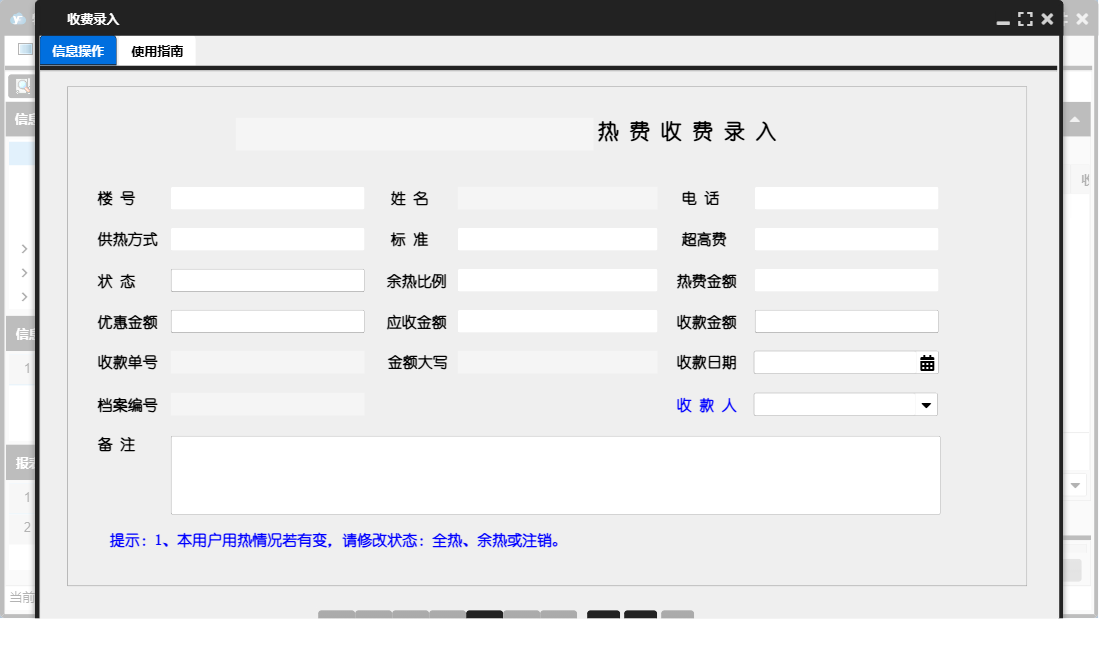Screen dimensions: 1099x655
Task: Click inside the 楼号 input field
Action: 267,197
